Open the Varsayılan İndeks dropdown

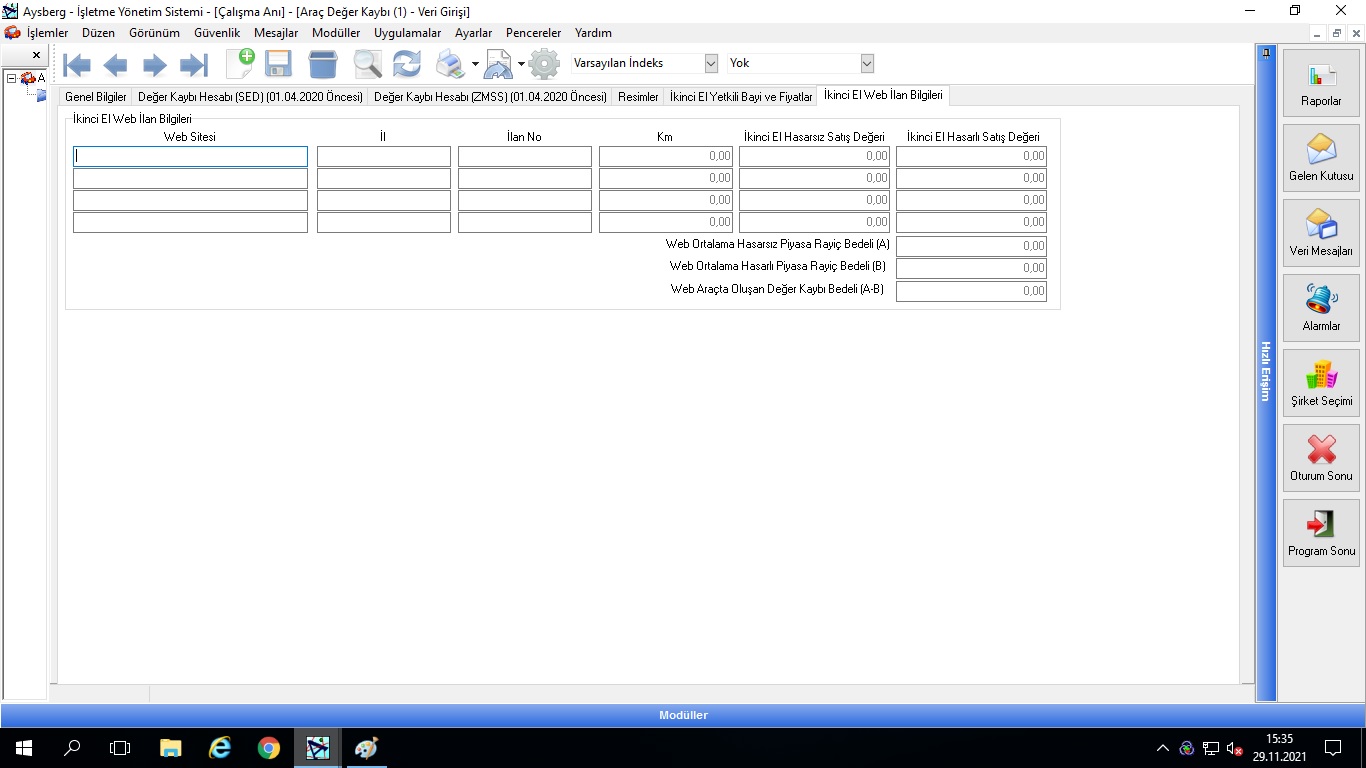click(711, 63)
